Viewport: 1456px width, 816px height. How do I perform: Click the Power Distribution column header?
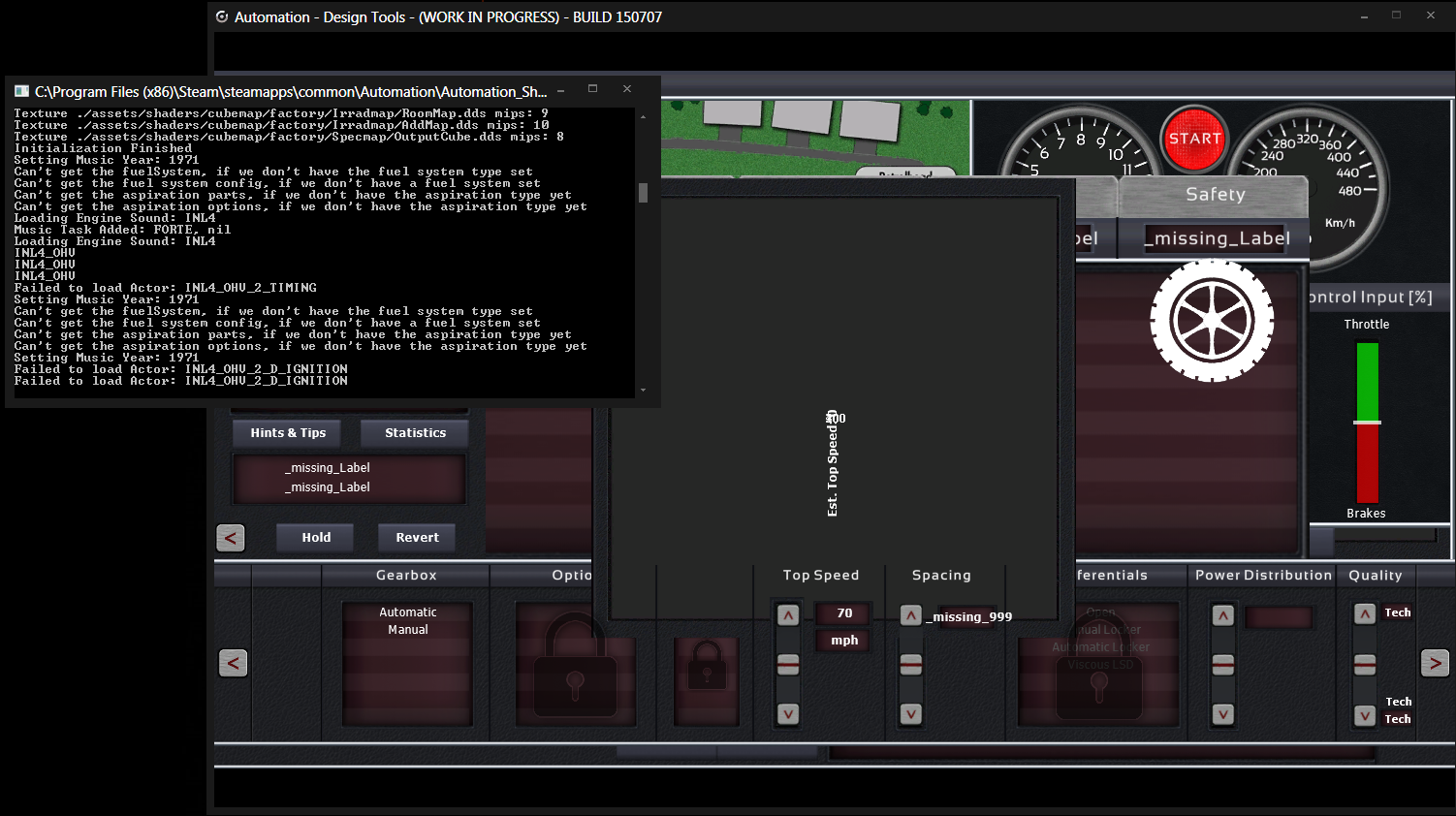(1263, 576)
